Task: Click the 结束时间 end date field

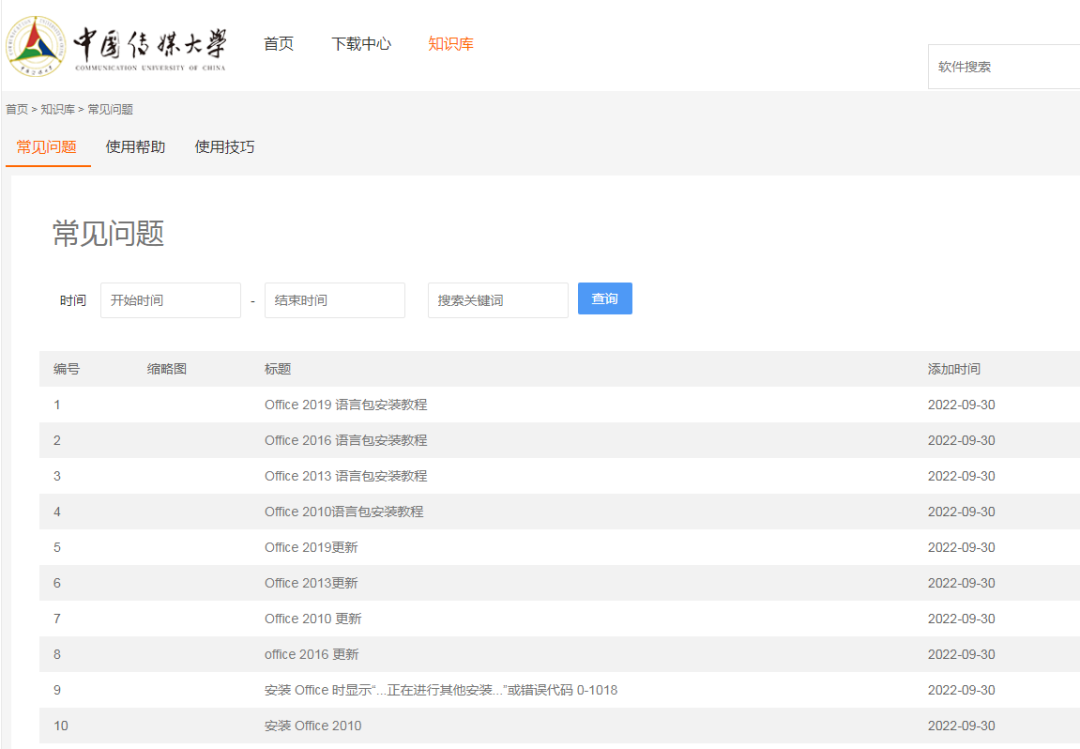Action: pos(334,299)
